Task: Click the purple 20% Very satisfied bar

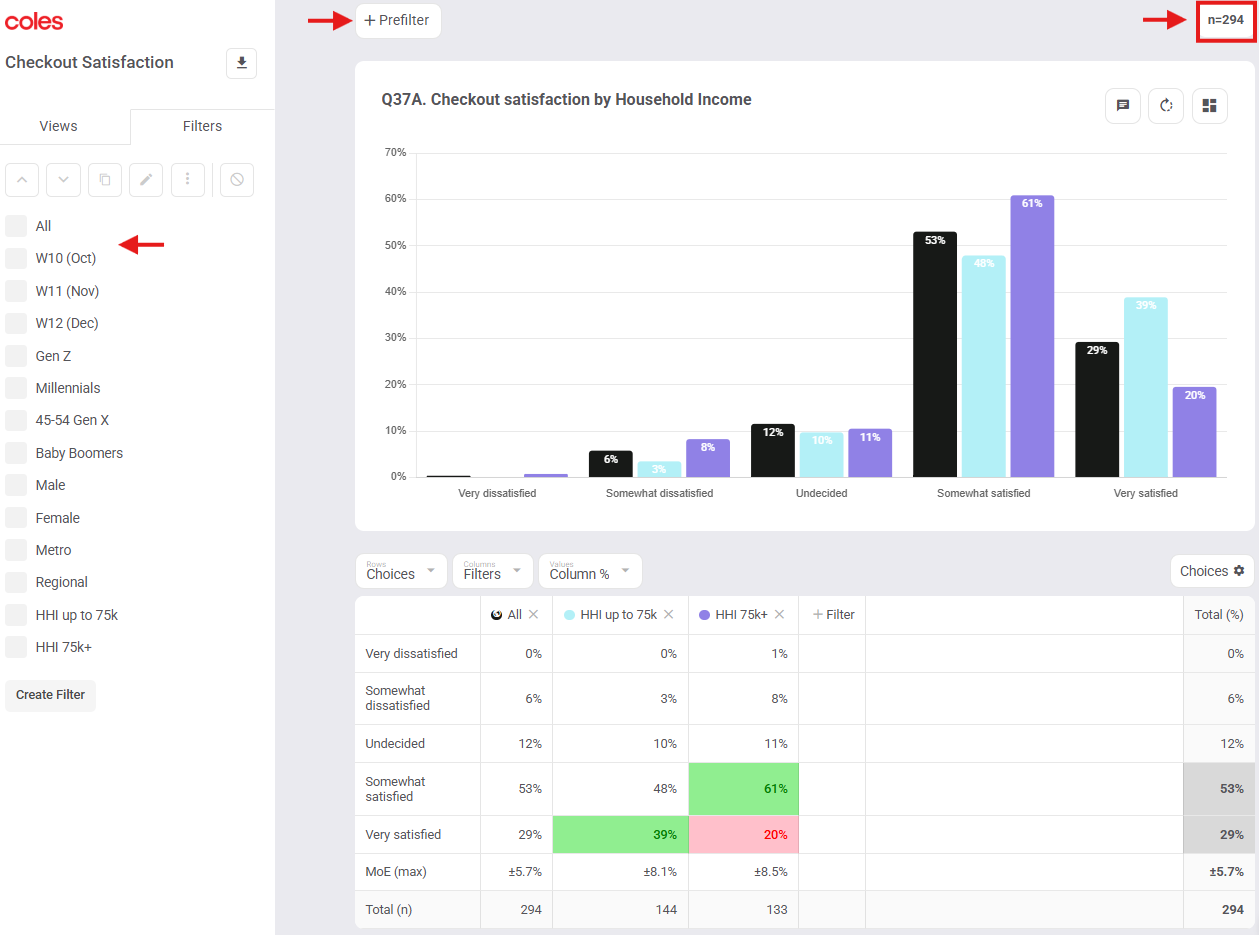Action: click(1194, 432)
